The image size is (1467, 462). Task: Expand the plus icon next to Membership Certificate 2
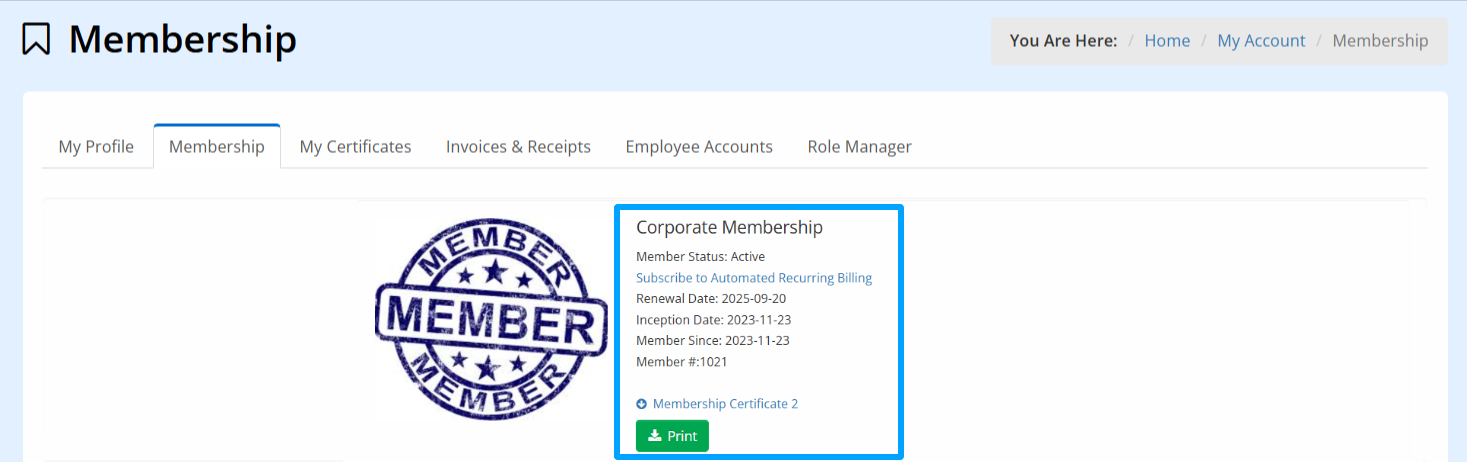coord(642,404)
